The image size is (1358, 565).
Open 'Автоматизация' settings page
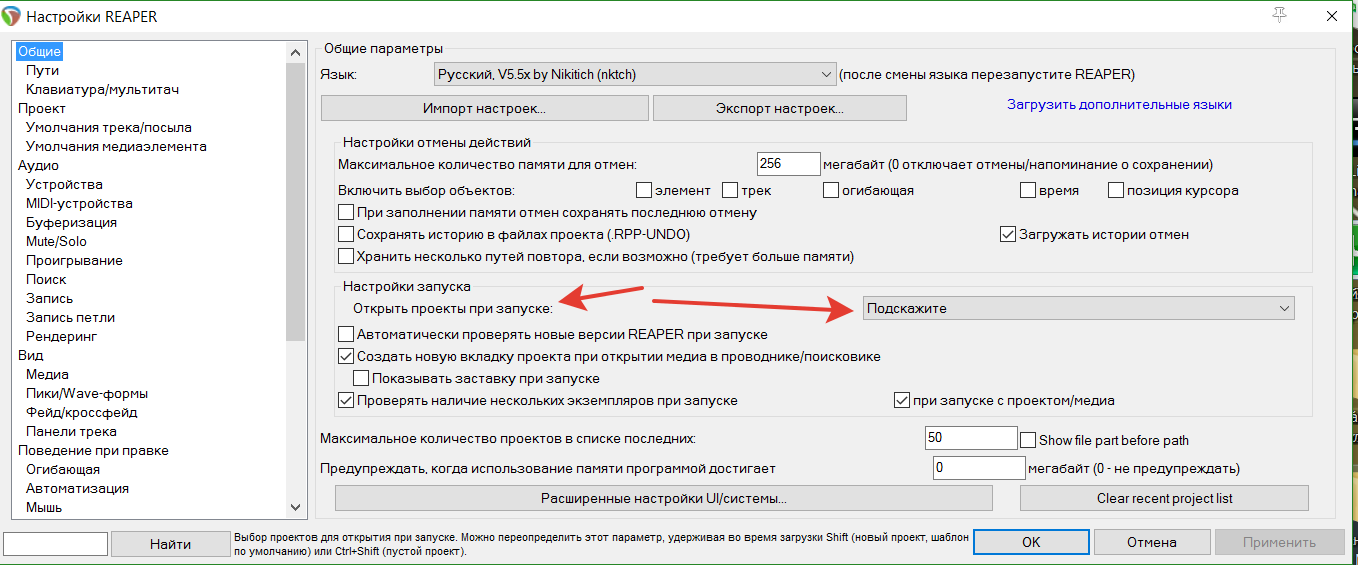(77, 488)
